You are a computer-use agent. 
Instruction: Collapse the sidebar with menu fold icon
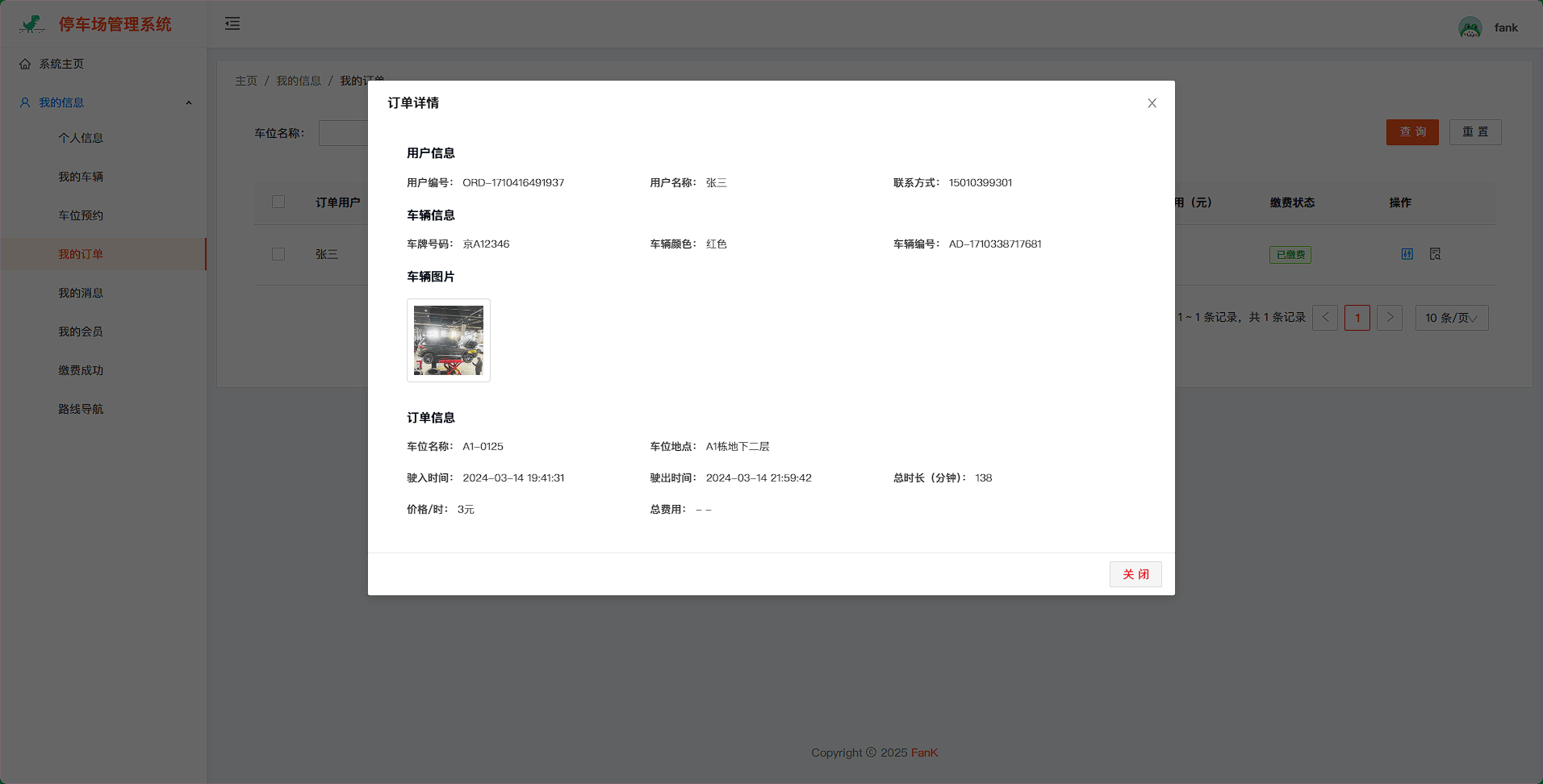[x=232, y=23]
